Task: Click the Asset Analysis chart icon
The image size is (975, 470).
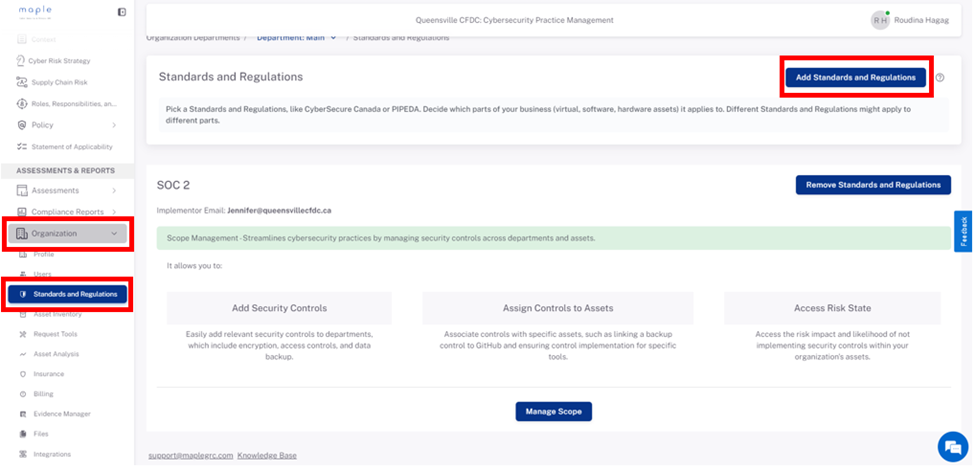Action: 23,354
